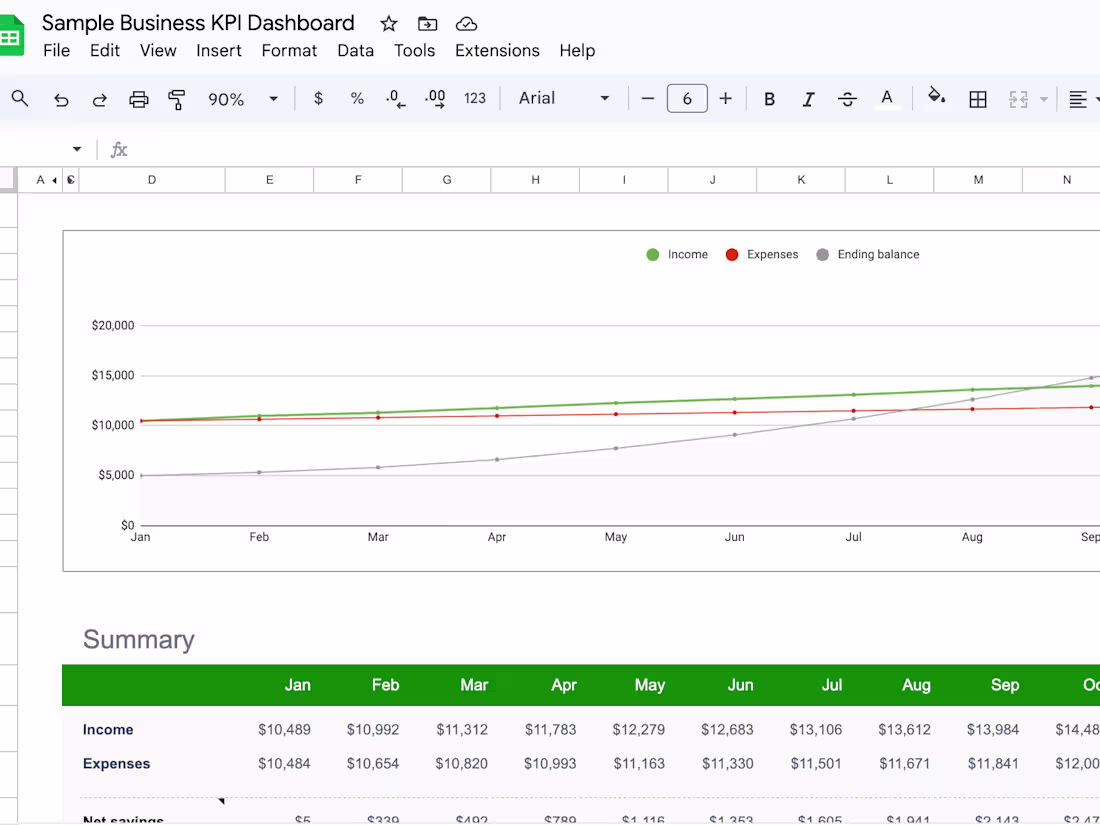Image resolution: width=1100 pixels, height=825 pixels.
Task: Click the Expenses legend entry in chart
Action: tap(762, 255)
